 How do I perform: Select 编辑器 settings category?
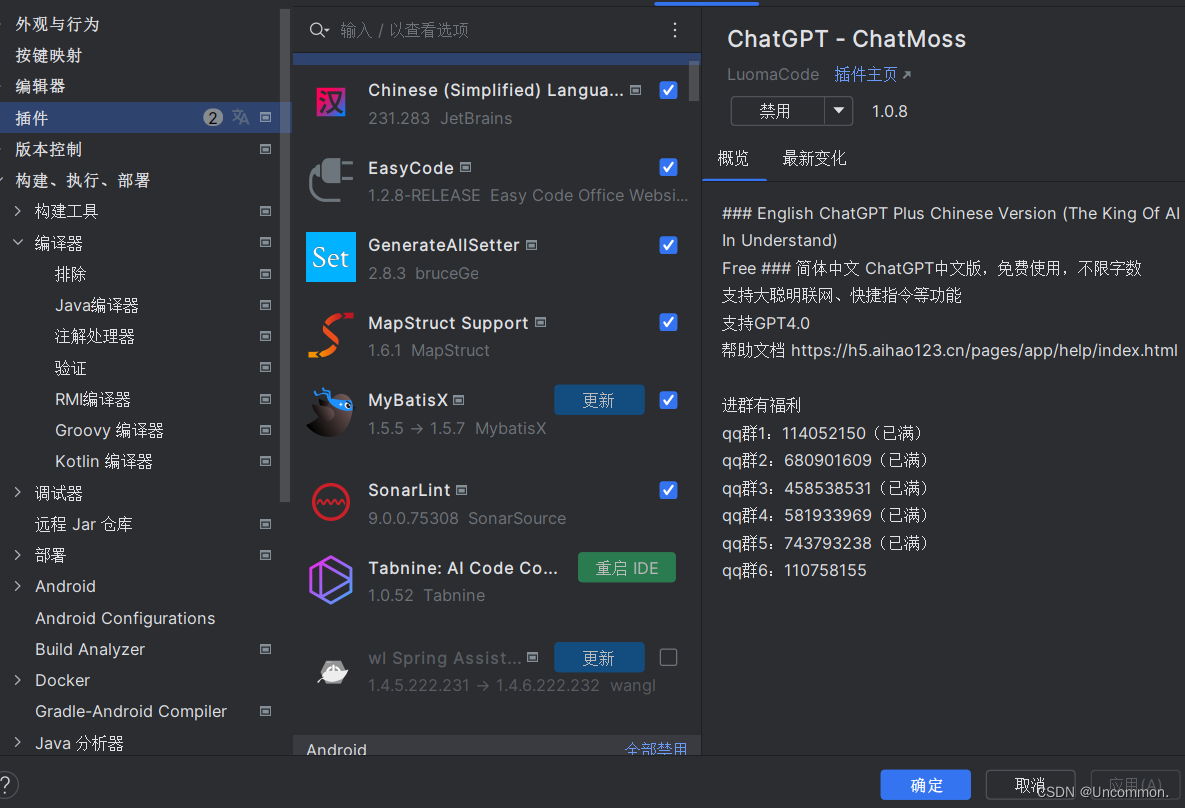(x=40, y=86)
